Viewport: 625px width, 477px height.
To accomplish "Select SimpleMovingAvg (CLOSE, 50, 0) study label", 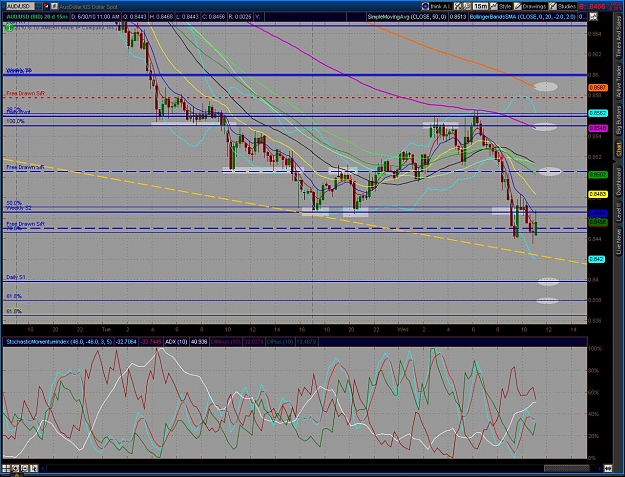I will [407, 17].
